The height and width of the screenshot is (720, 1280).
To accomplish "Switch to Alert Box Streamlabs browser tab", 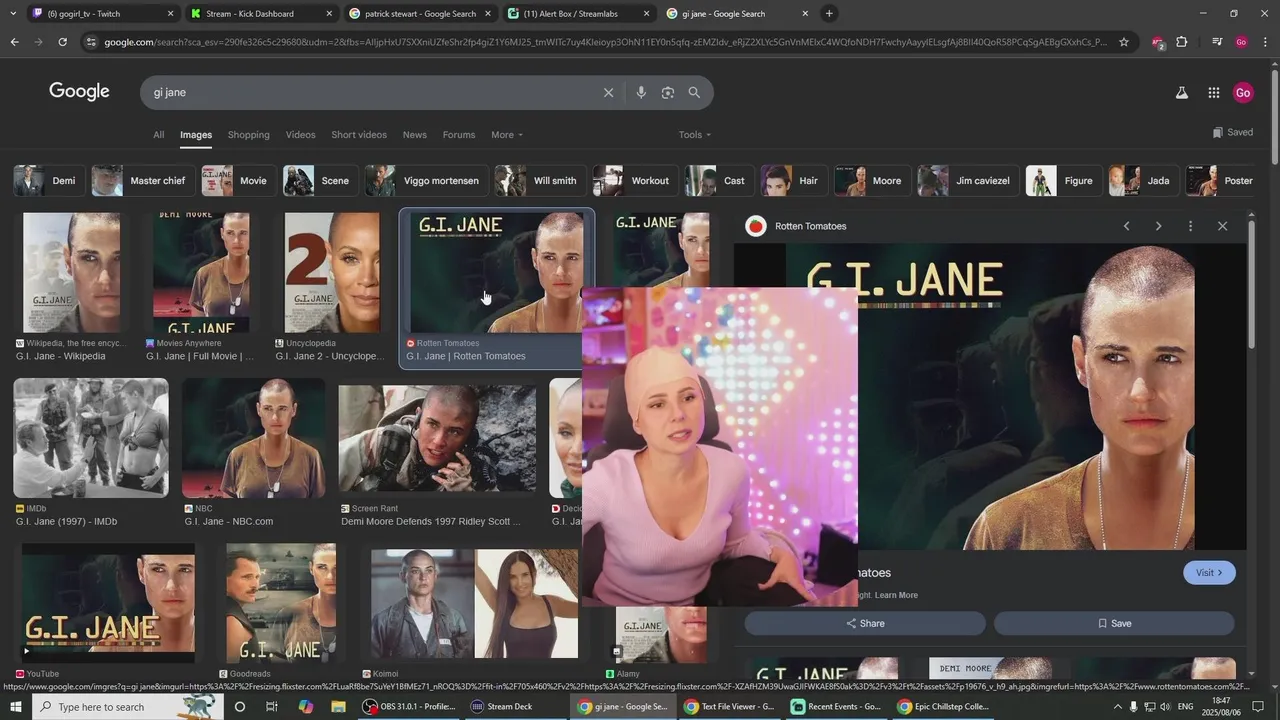I will point(578,14).
